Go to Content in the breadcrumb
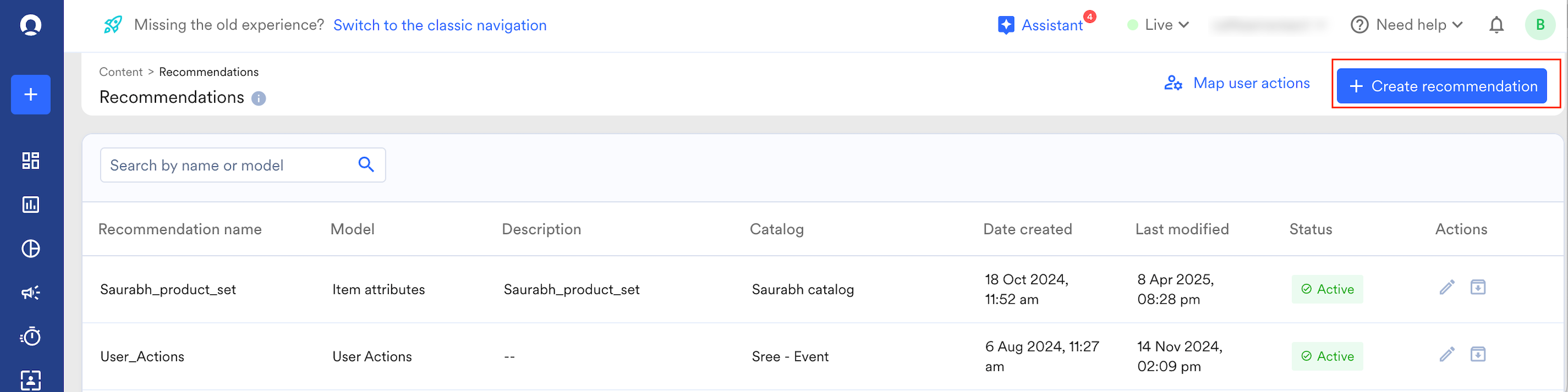 (x=121, y=72)
